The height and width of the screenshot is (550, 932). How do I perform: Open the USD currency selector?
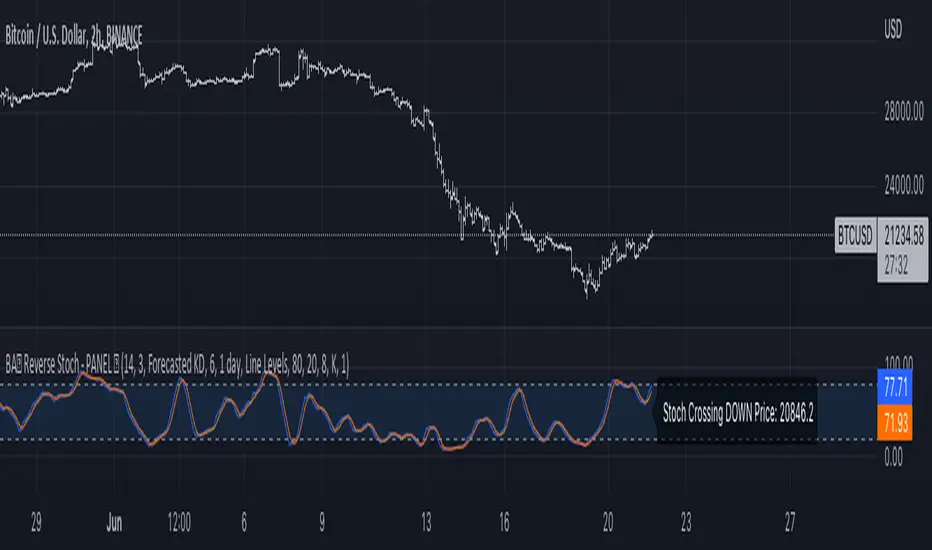(x=893, y=30)
